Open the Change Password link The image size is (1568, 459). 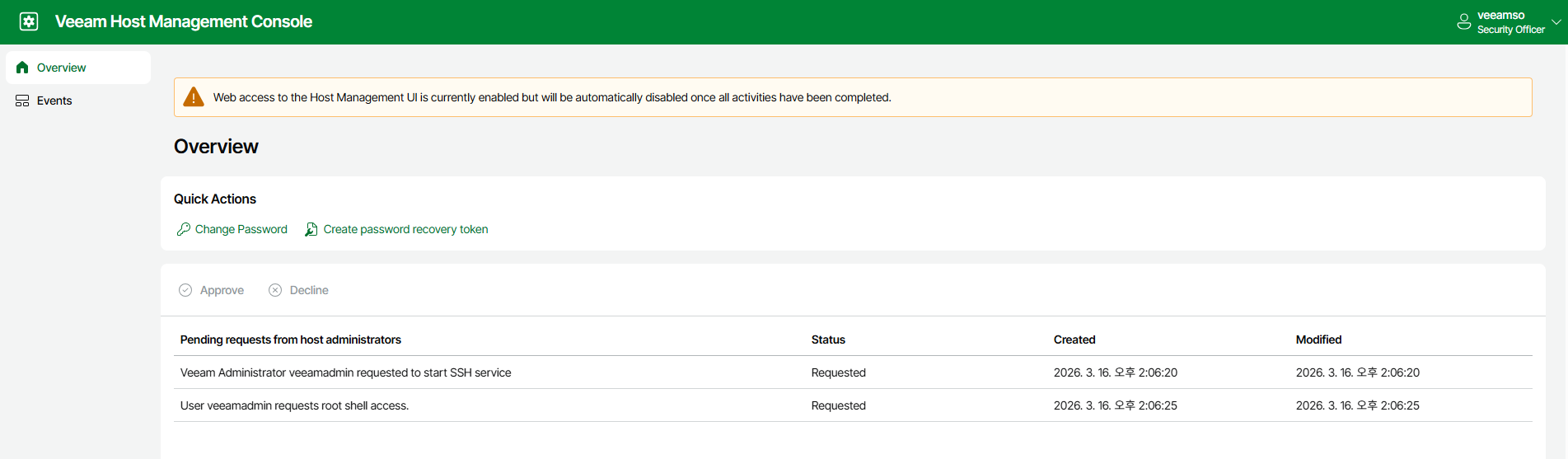tap(241, 229)
